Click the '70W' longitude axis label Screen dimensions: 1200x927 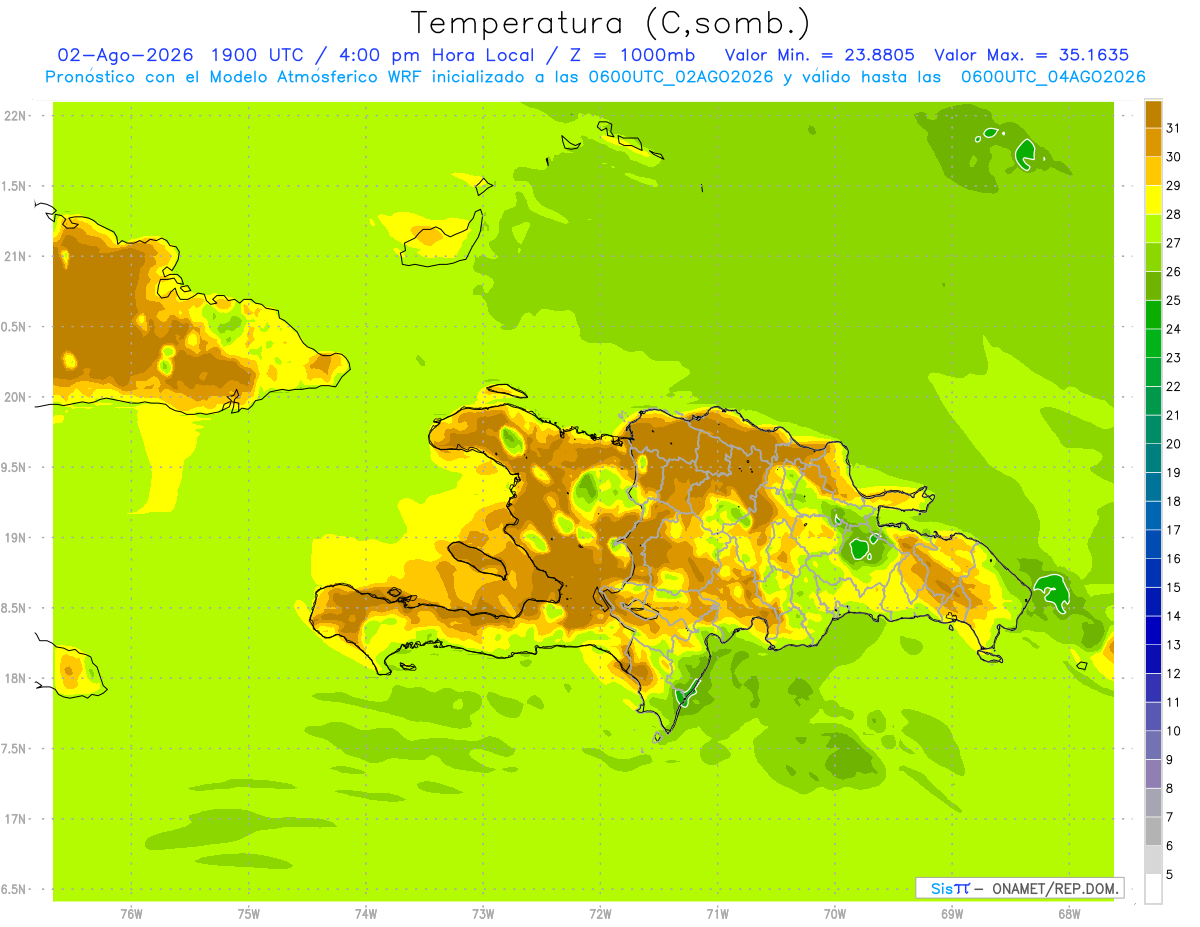click(835, 914)
